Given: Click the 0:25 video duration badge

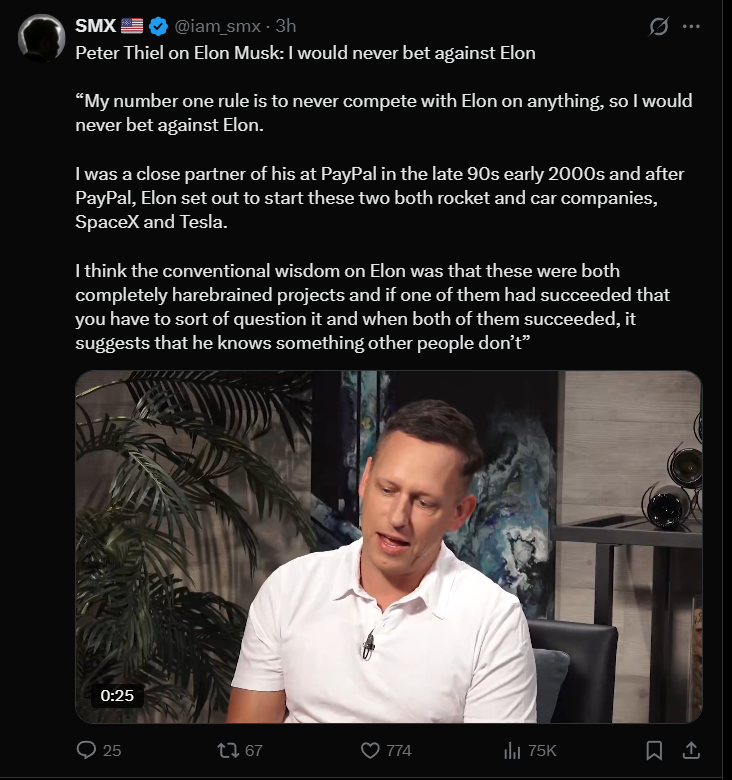Looking at the screenshot, I should tap(117, 695).
